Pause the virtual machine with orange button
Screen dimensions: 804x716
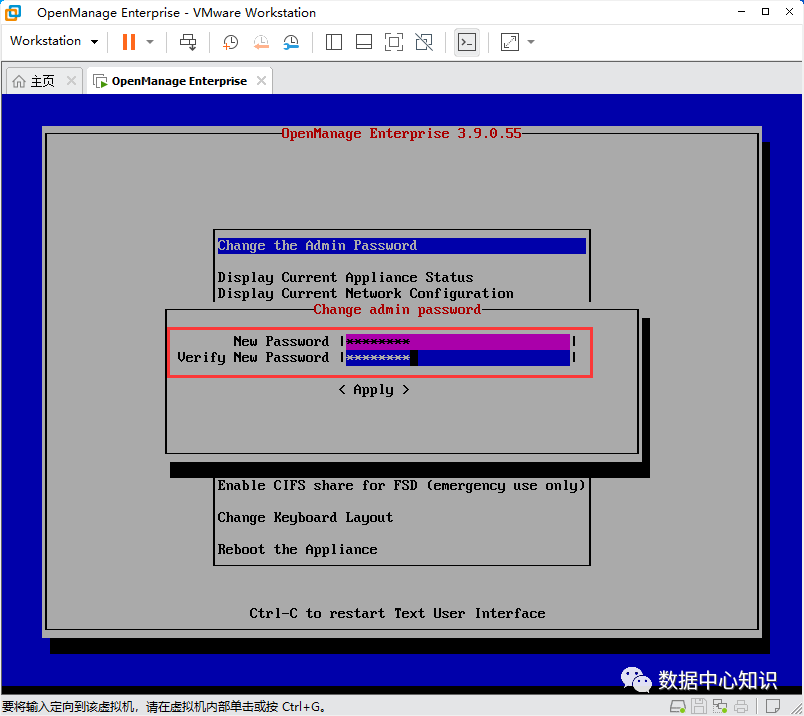(x=129, y=42)
